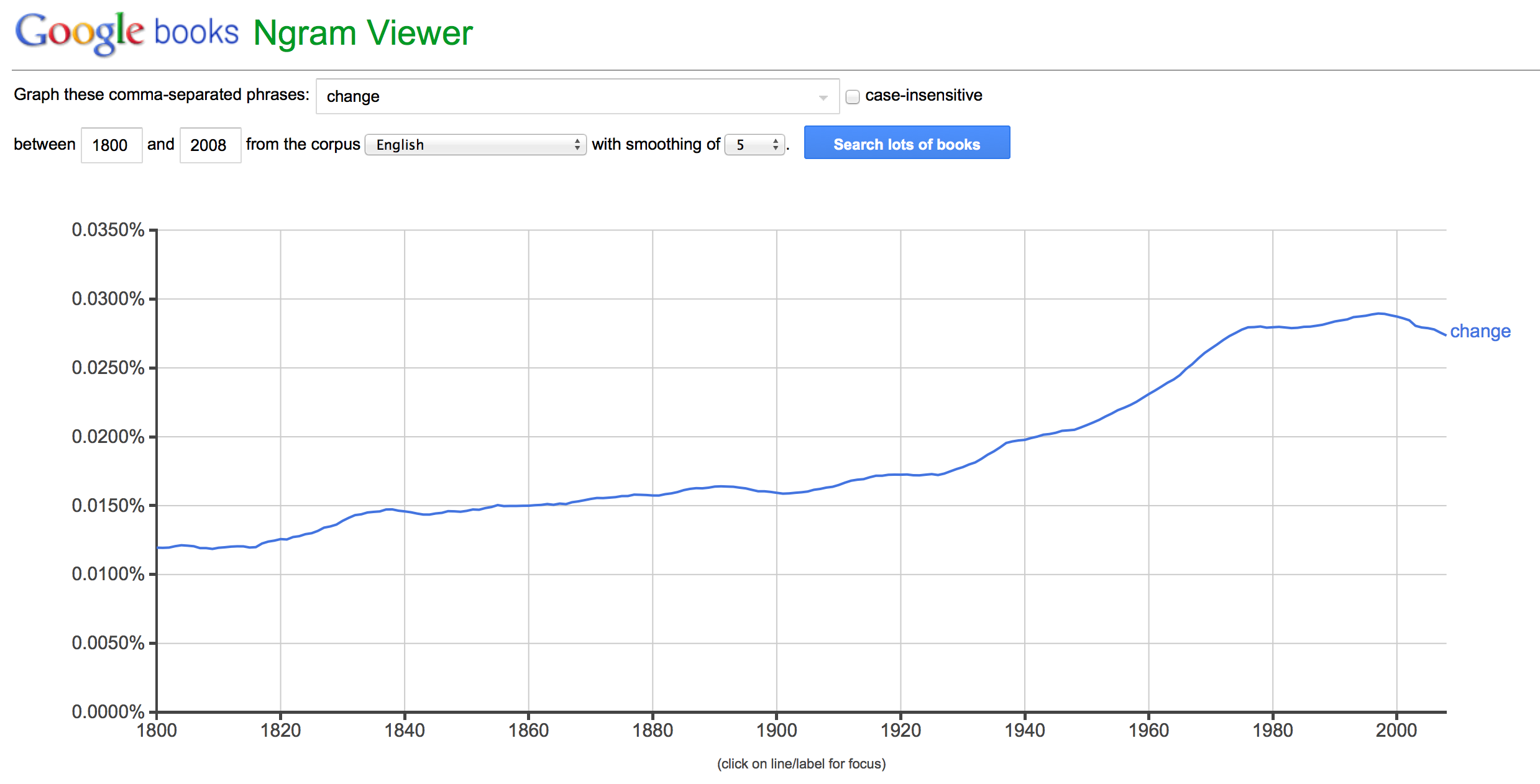This screenshot has height=784, width=1540.
Task: Click the start year field showing 1800
Action: (111, 145)
